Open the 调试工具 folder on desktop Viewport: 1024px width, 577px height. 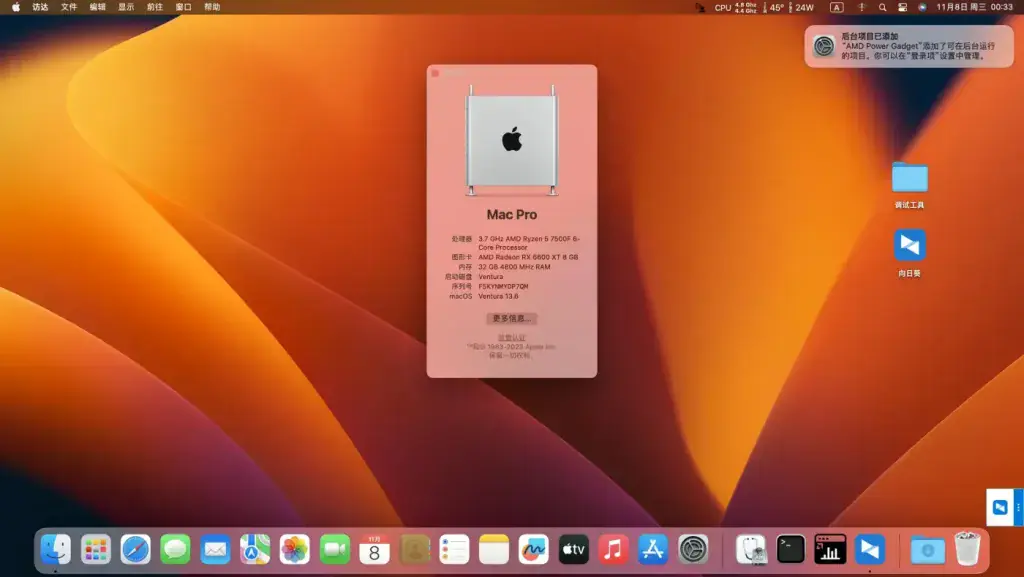909,185
